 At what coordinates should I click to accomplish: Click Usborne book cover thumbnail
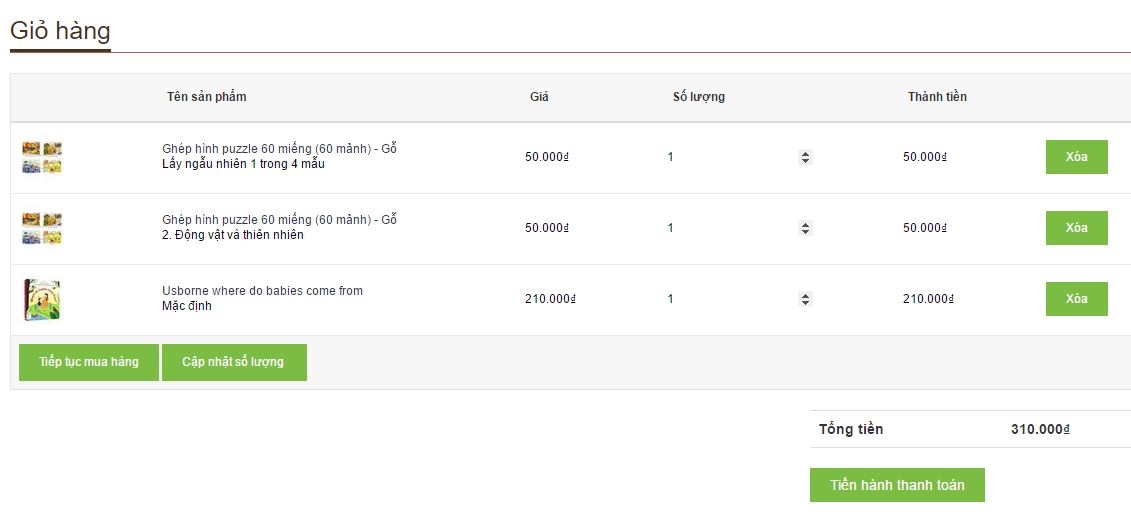click(x=42, y=299)
